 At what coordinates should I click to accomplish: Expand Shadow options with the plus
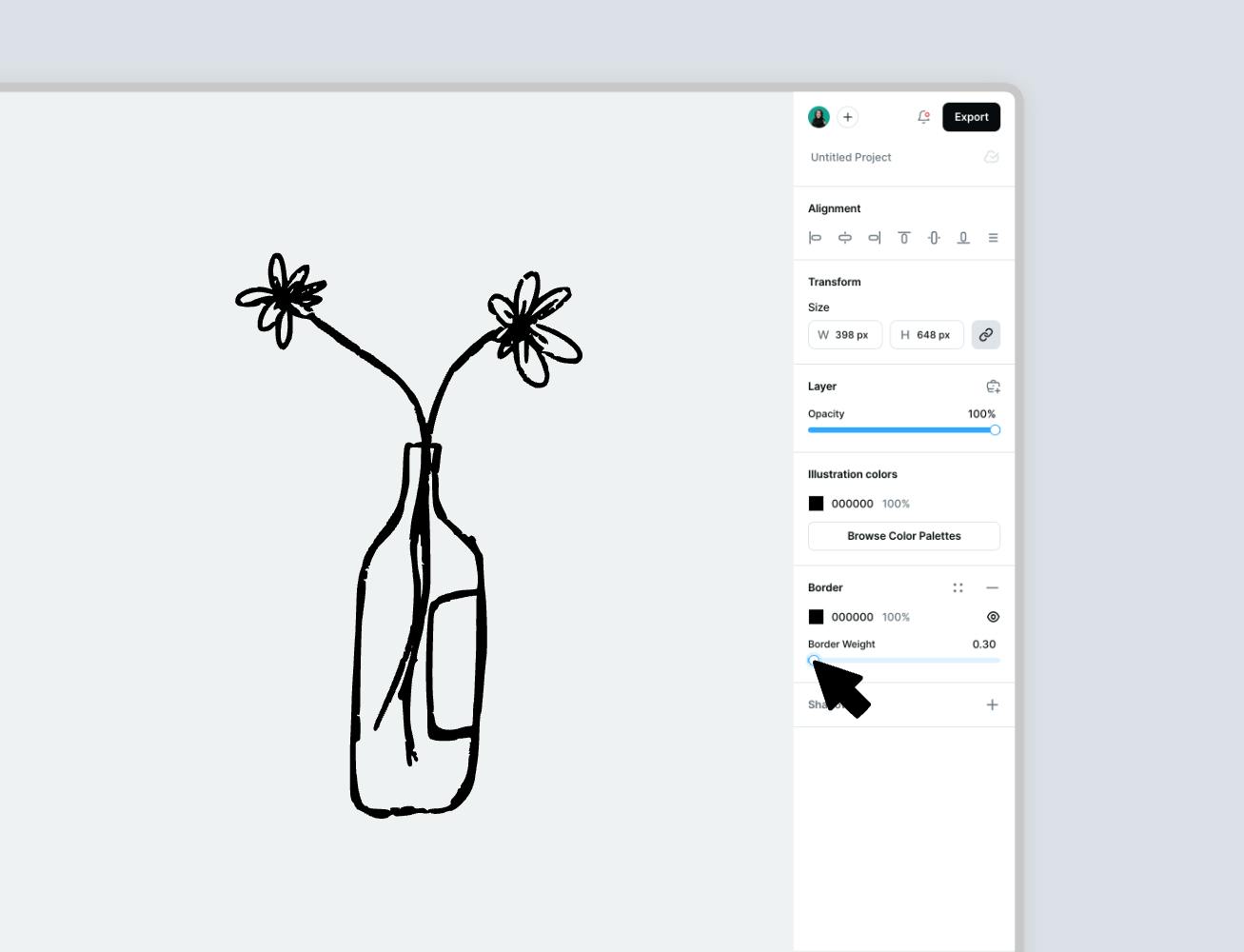(992, 704)
